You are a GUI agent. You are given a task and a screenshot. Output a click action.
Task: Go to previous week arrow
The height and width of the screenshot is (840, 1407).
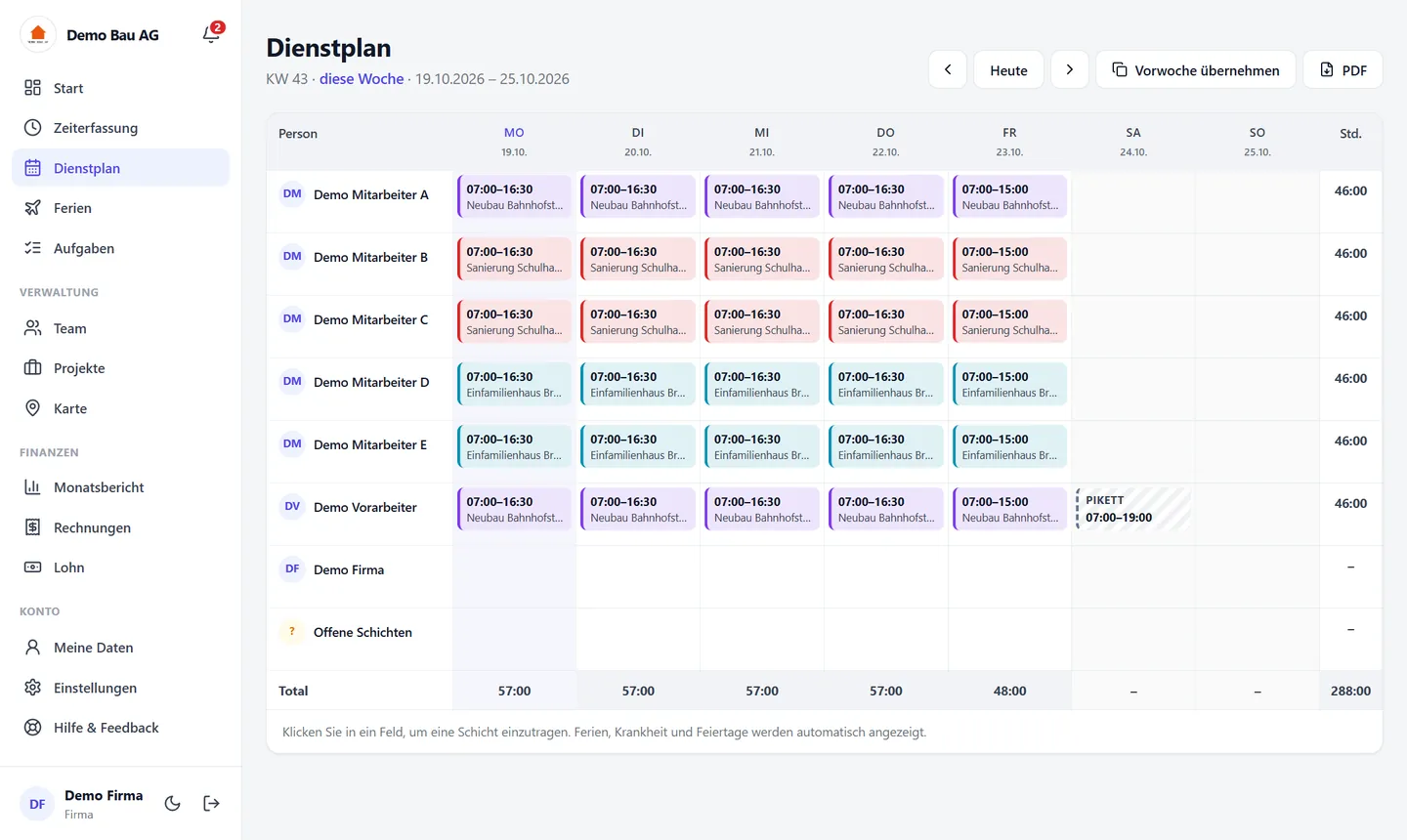[x=948, y=69]
